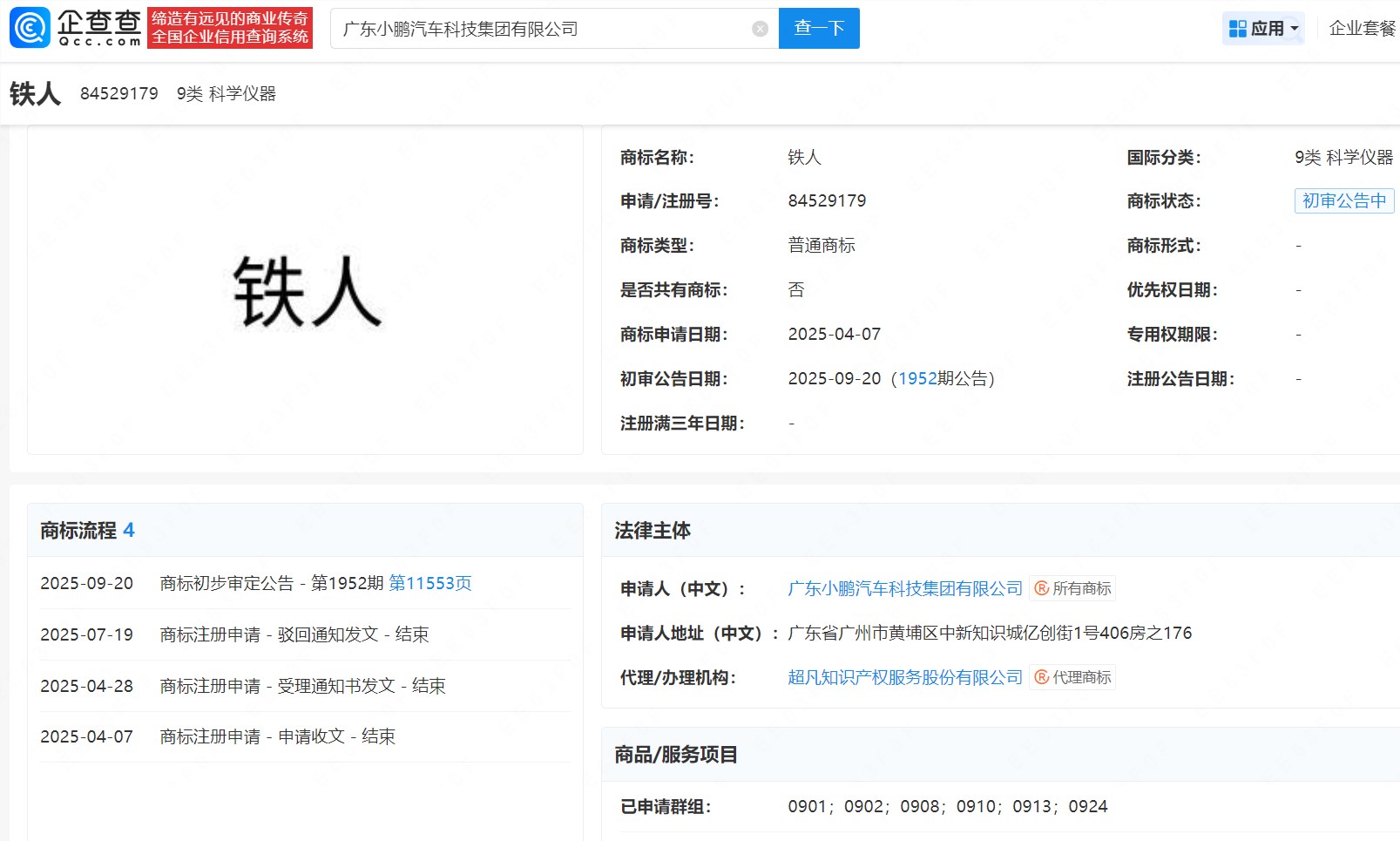Open agency link 超凡知识产权服务股份有限公司
This screenshot has width=1400, height=841.
tap(904, 677)
